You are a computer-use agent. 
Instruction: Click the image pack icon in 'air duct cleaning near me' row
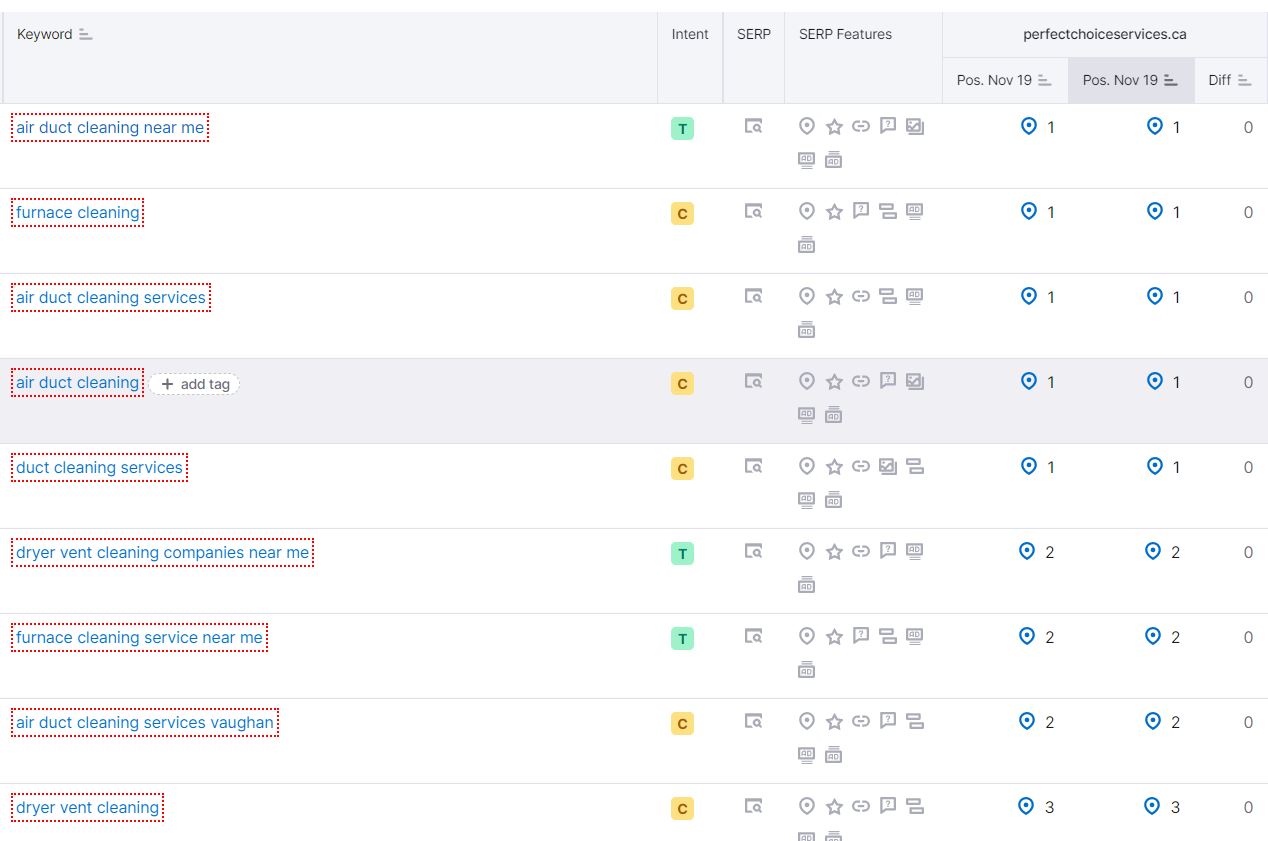coord(915,126)
